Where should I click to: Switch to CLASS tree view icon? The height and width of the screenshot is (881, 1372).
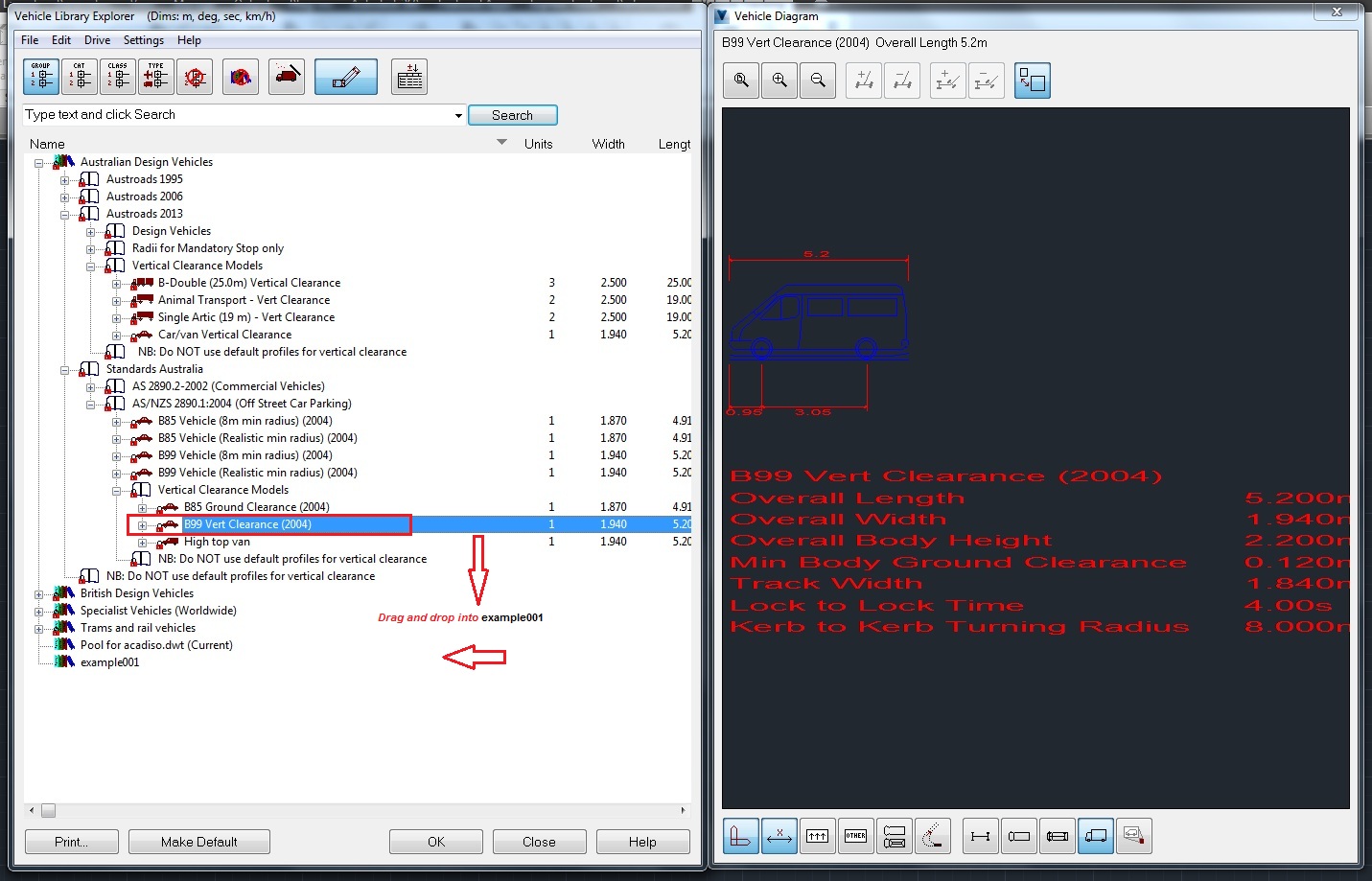coord(117,77)
